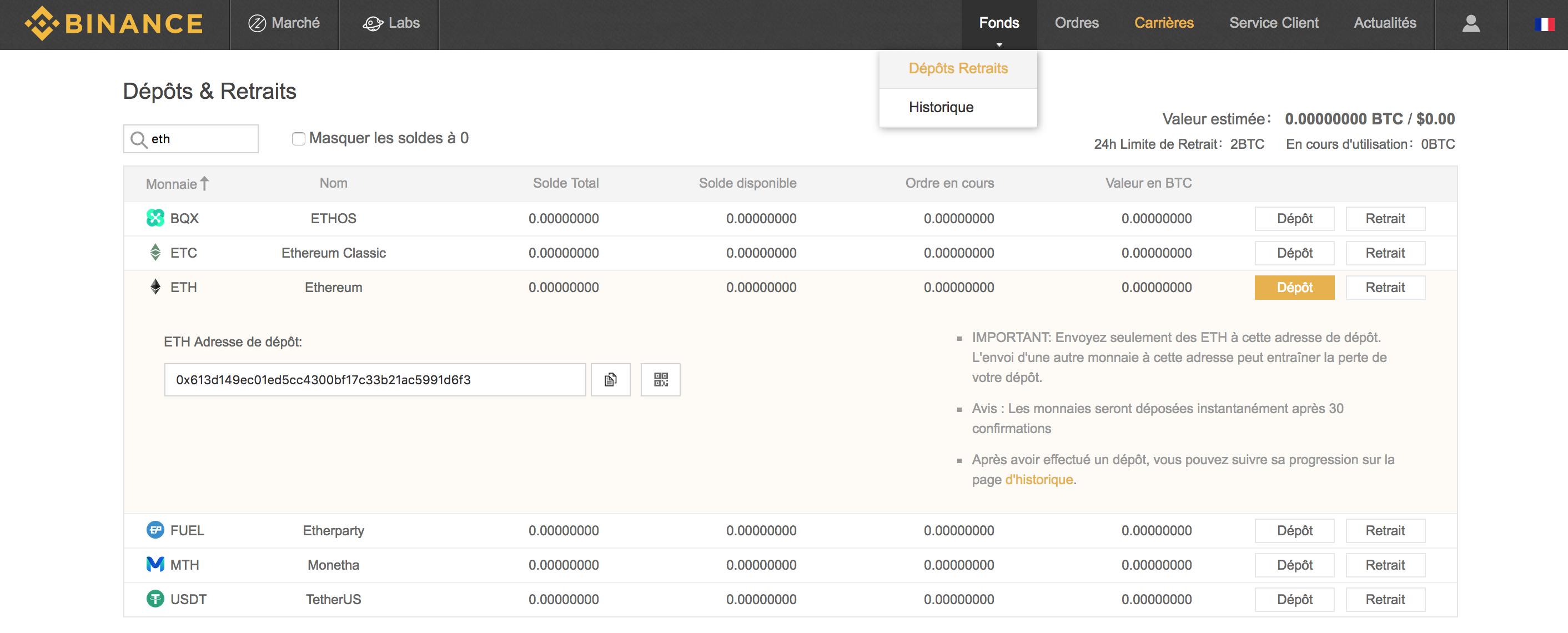Click the Solde disponible column header
This screenshot has width=1568, height=633.
[747, 183]
